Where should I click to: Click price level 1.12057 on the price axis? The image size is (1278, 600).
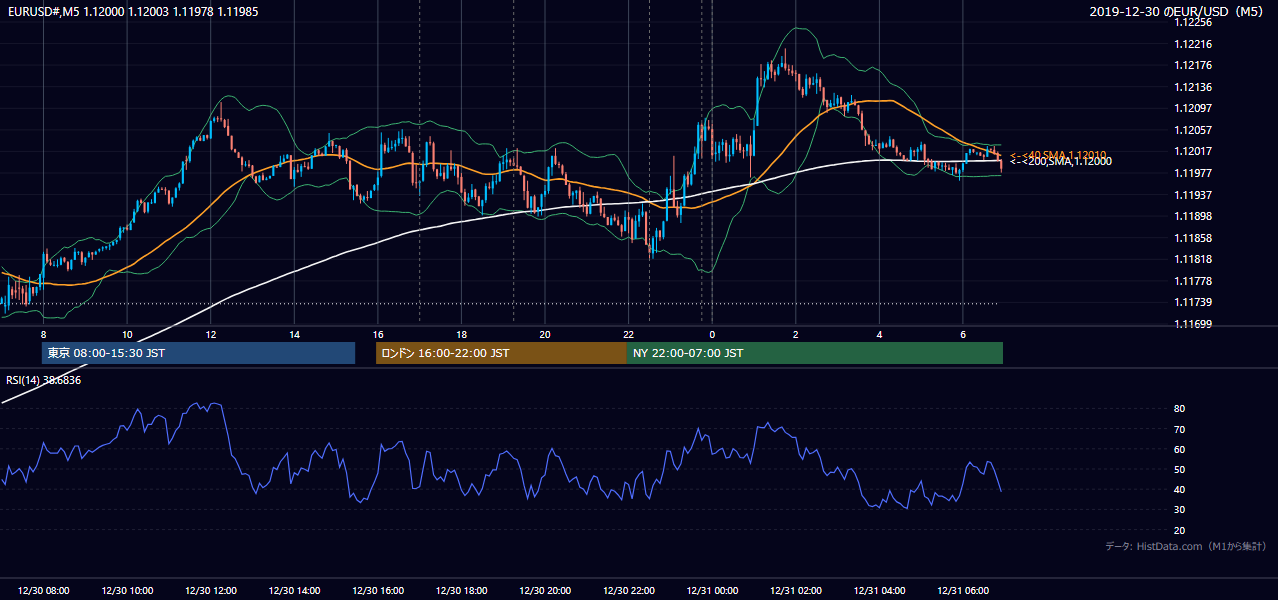[1192, 130]
